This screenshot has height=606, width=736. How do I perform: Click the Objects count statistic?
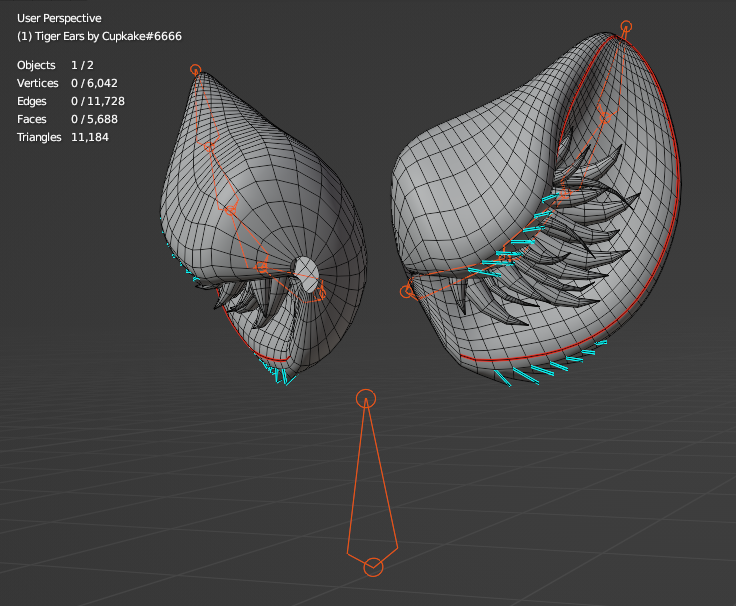coord(56,65)
